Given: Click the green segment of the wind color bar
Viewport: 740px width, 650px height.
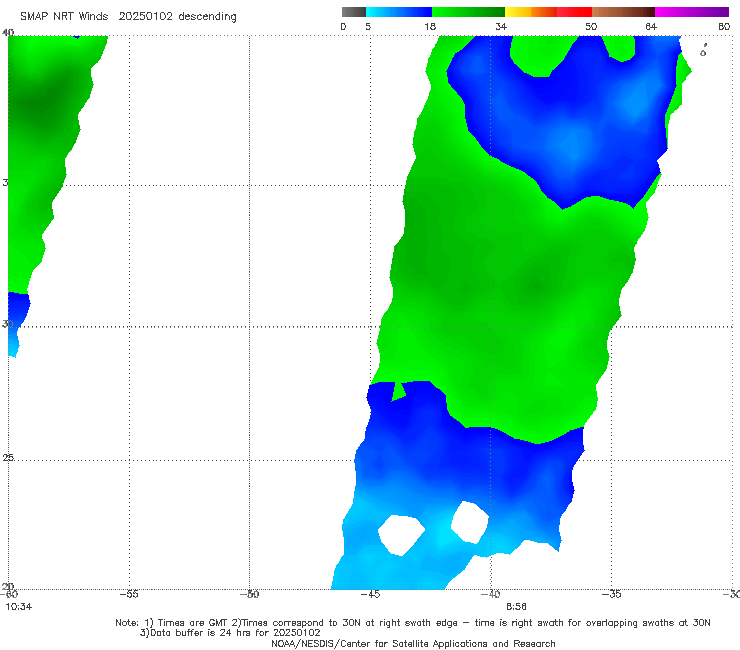Looking at the screenshot, I should coord(468,12).
